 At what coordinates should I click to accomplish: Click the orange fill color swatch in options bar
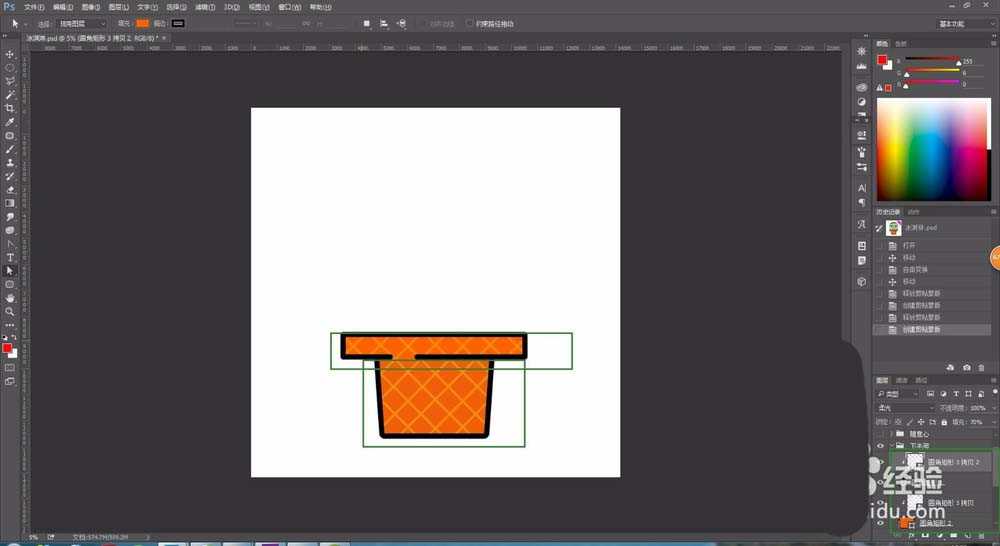pyautogui.click(x=142, y=23)
